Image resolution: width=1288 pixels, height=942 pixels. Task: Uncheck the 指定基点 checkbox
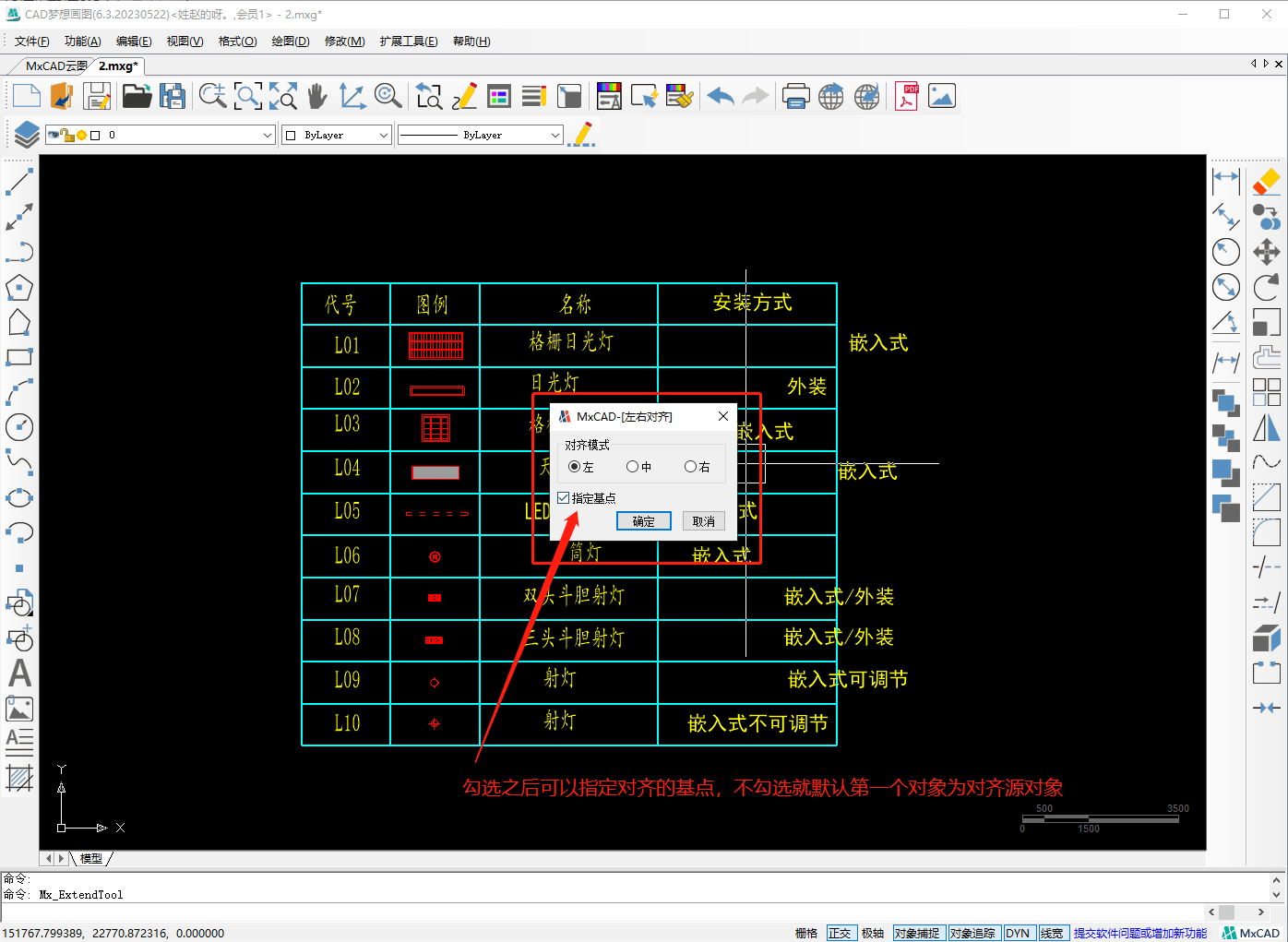564,498
